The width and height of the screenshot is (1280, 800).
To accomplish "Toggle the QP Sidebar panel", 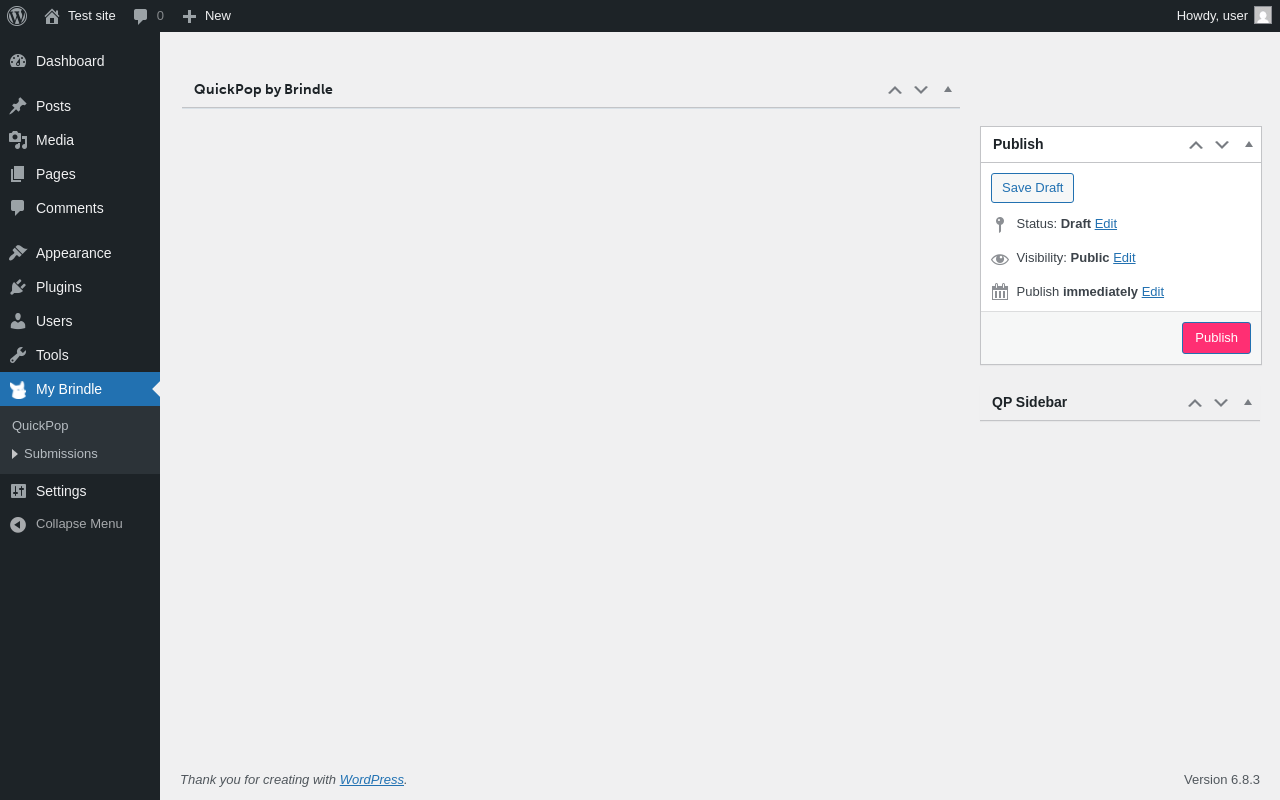I will pos(1248,402).
